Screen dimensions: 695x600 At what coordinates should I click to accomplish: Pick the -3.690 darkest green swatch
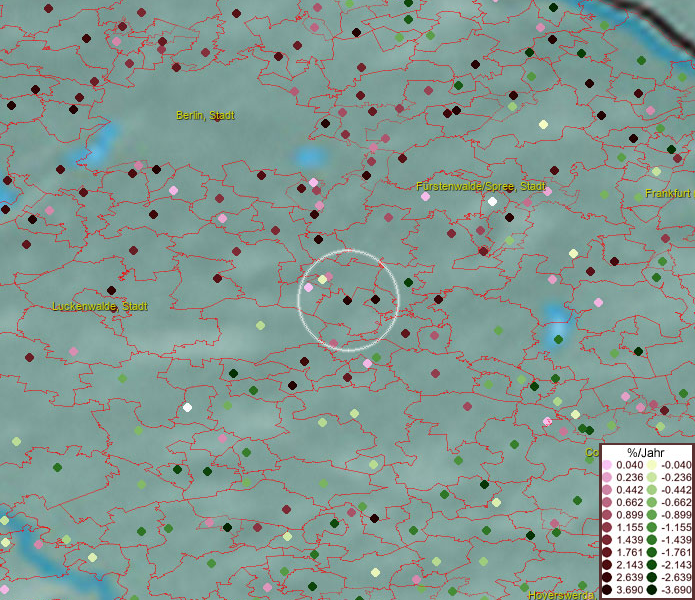click(x=652, y=590)
